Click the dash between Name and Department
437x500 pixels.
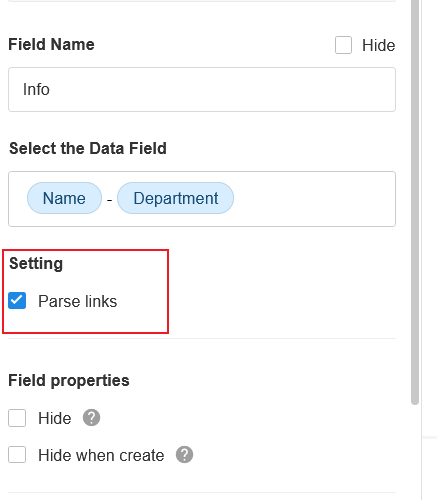coord(109,200)
